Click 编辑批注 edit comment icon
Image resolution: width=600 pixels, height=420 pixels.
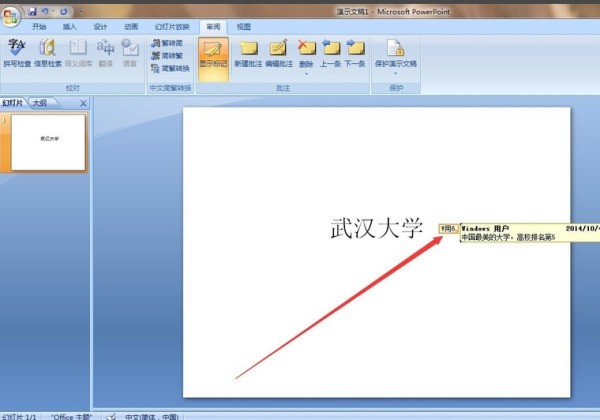tap(278, 51)
